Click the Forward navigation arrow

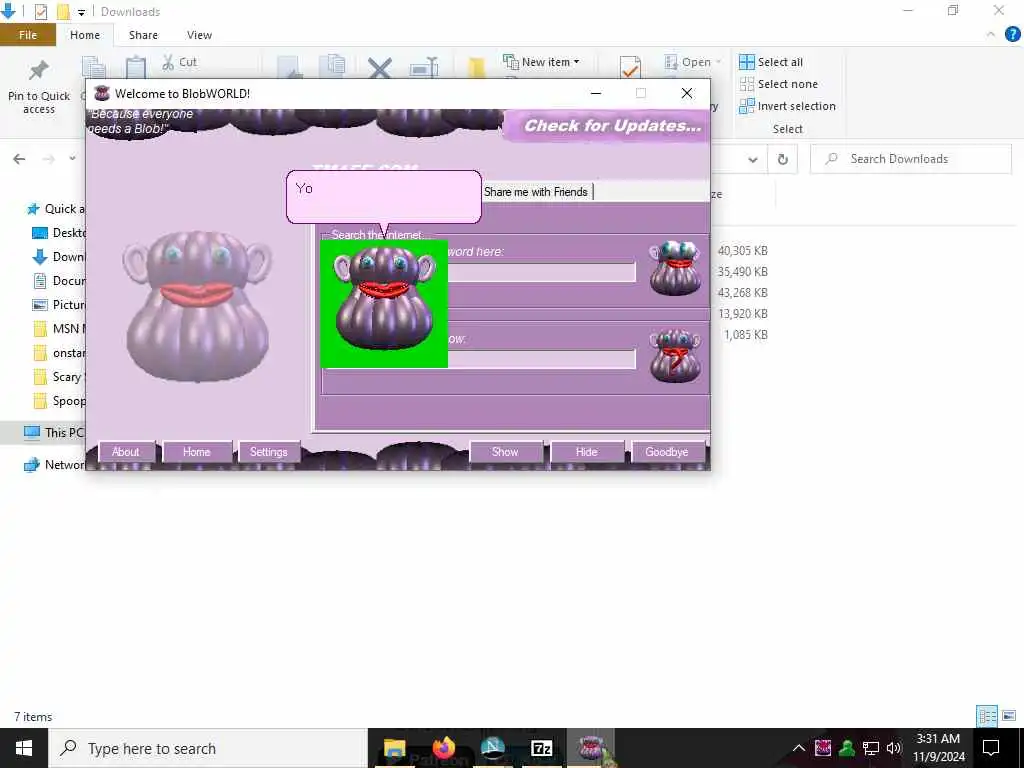coord(48,159)
